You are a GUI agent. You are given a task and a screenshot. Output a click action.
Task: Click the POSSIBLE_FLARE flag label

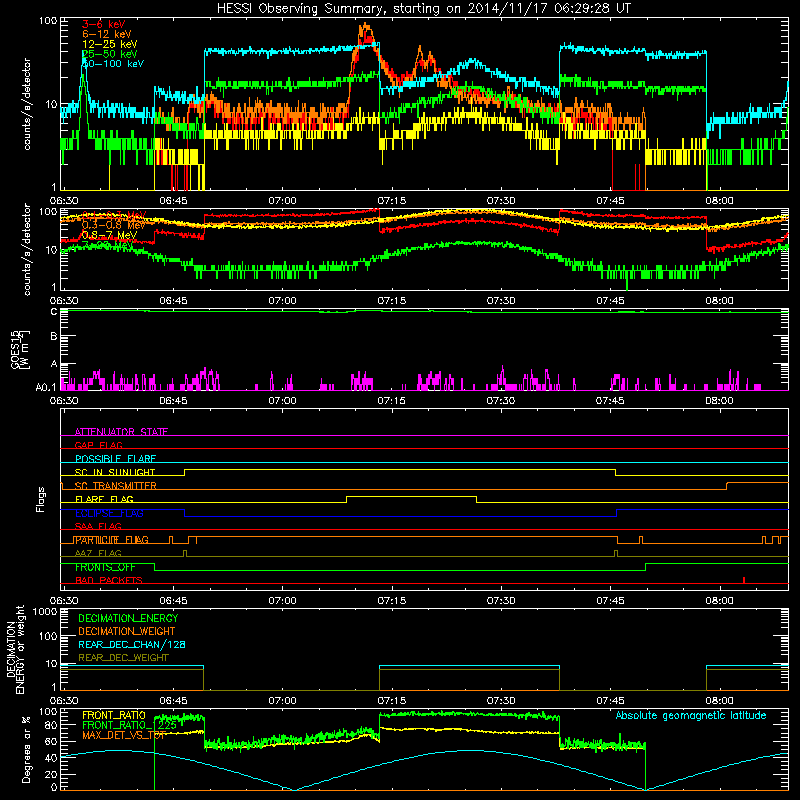(115, 459)
